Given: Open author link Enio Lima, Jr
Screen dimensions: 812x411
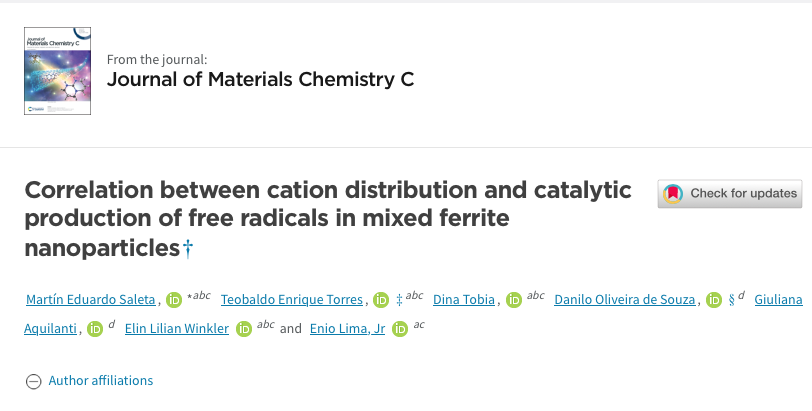Looking at the screenshot, I should tap(347, 329).
